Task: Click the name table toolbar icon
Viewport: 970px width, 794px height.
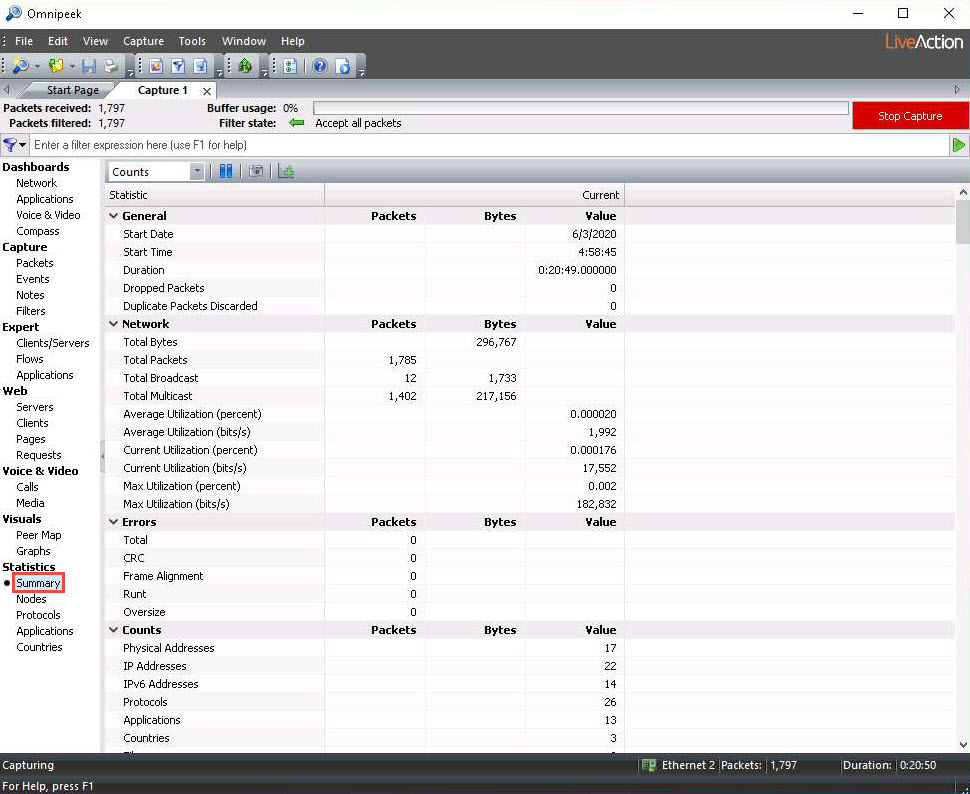Action: point(200,66)
